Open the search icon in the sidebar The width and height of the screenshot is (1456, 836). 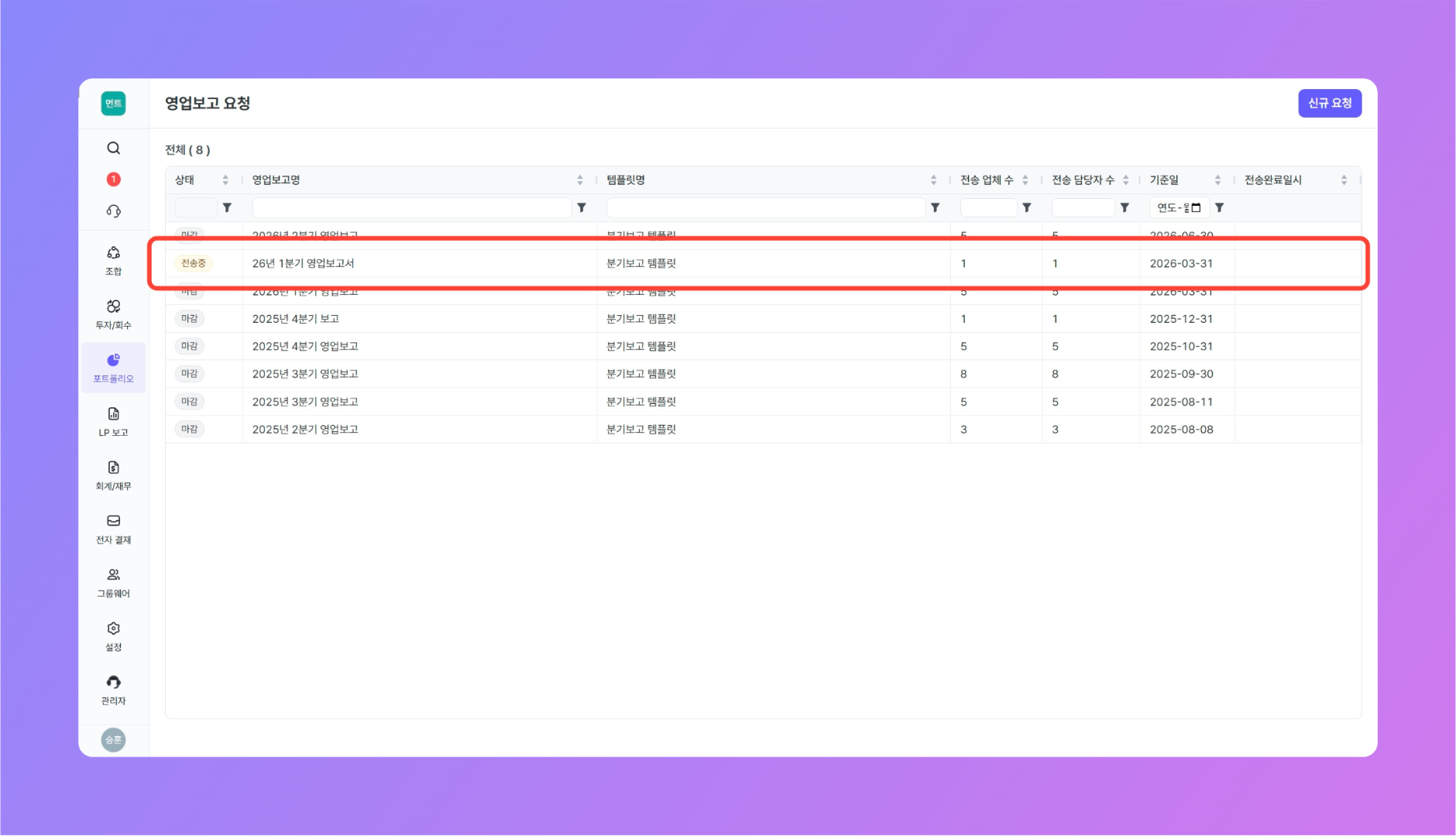pyautogui.click(x=113, y=148)
